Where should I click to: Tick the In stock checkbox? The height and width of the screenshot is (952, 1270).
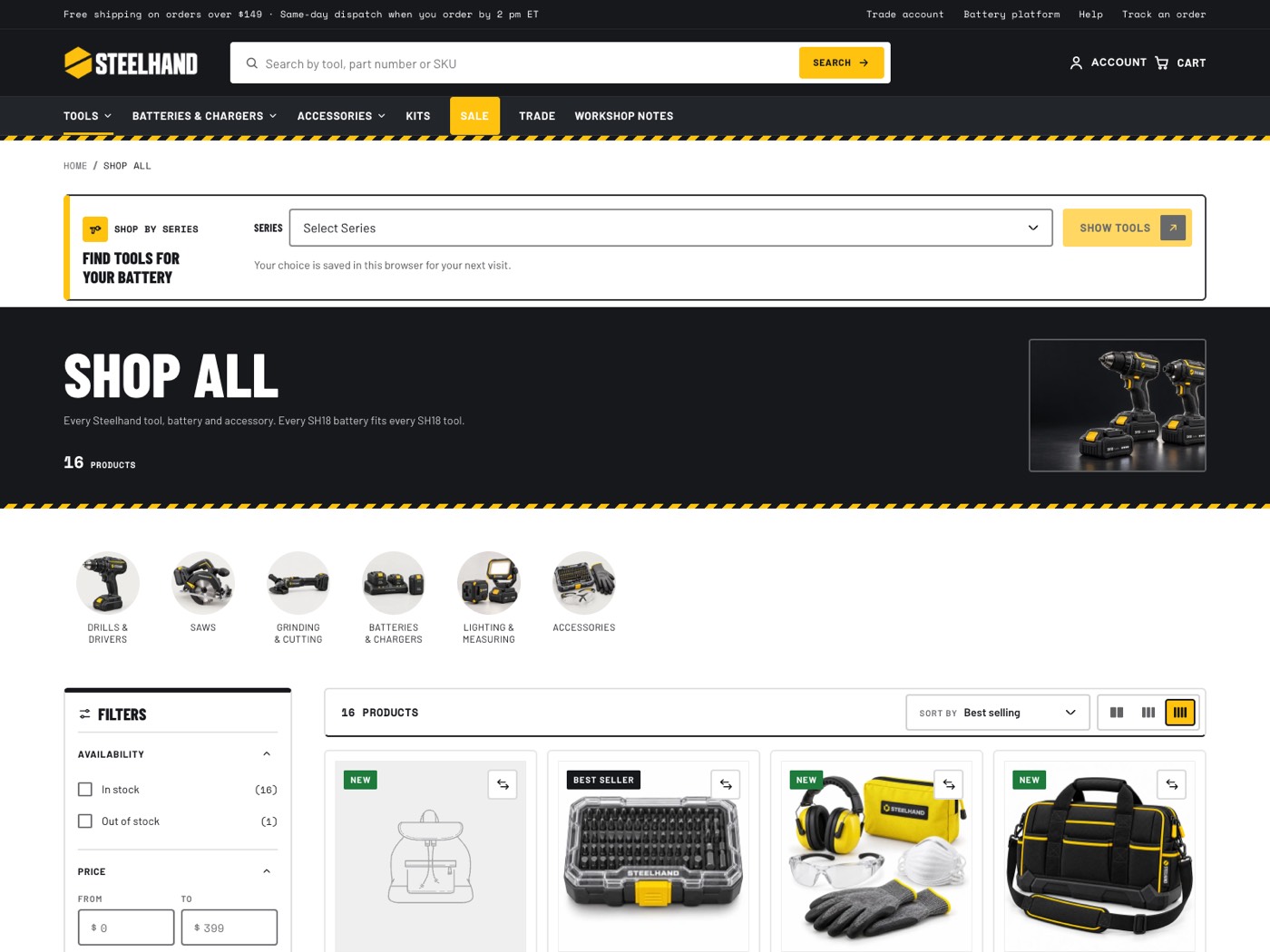(x=85, y=790)
